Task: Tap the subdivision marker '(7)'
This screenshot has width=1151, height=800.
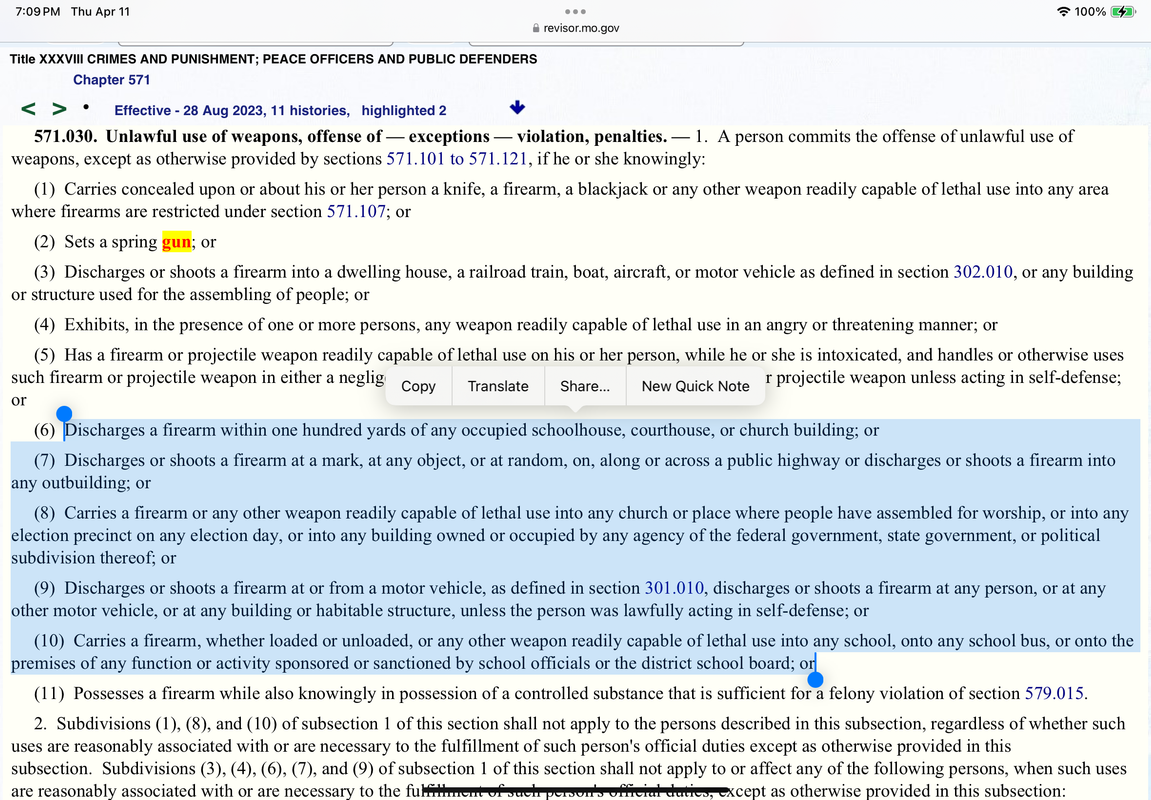Action: click(x=44, y=461)
